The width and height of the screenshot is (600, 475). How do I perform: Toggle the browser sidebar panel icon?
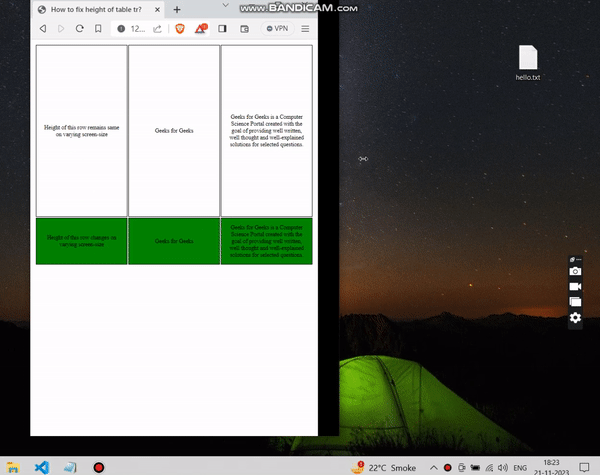[222, 29]
